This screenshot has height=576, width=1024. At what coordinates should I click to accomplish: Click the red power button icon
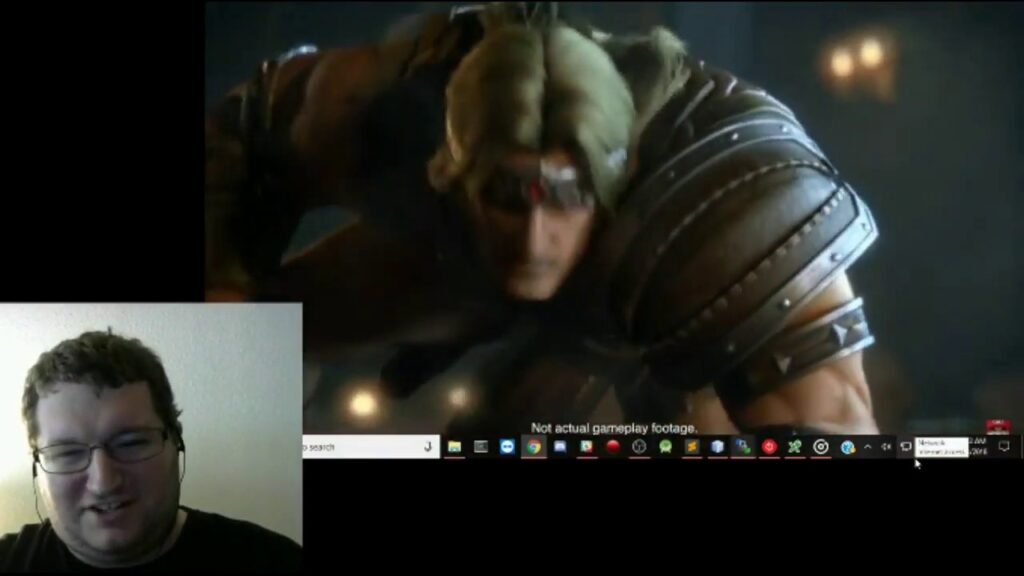(x=769, y=447)
